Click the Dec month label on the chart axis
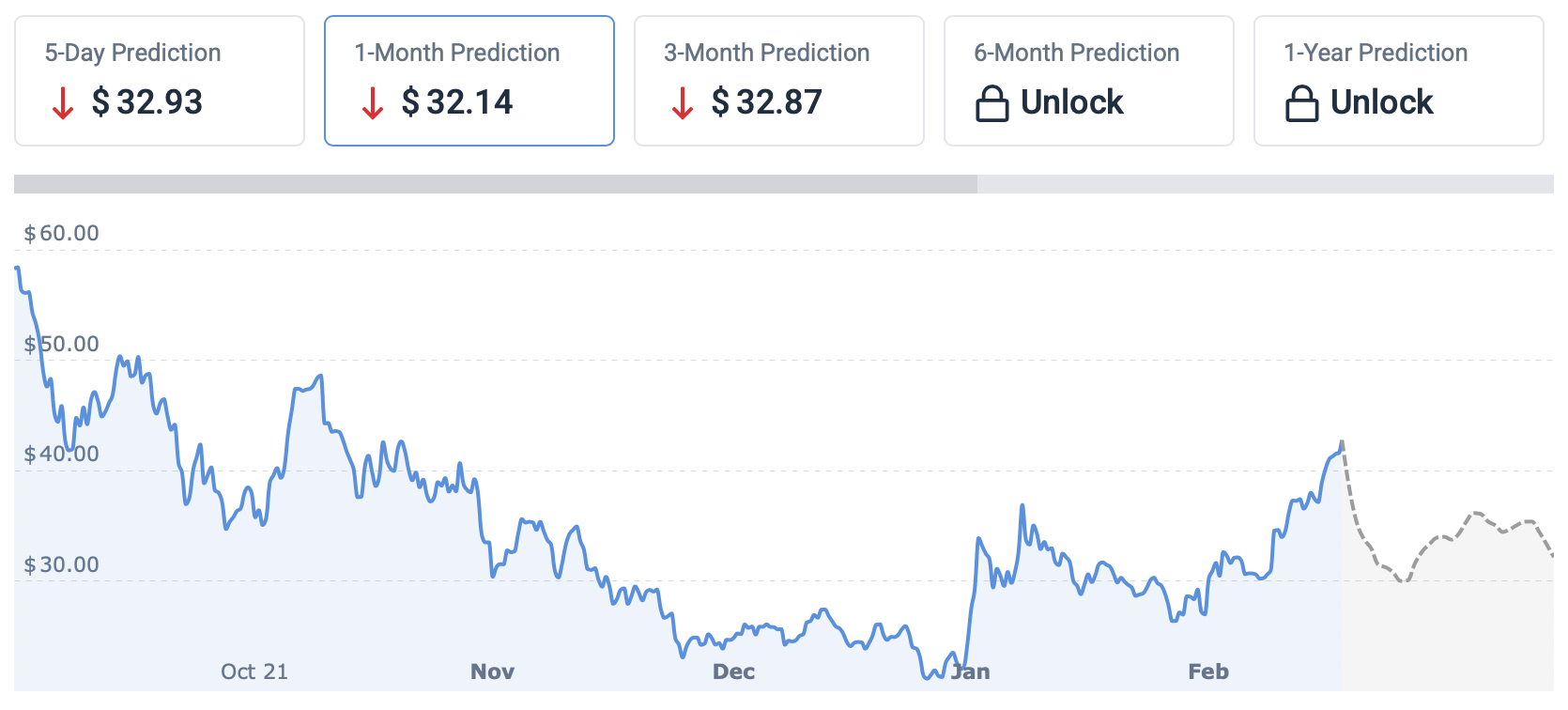This screenshot has width=1568, height=710. coord(734,671)
